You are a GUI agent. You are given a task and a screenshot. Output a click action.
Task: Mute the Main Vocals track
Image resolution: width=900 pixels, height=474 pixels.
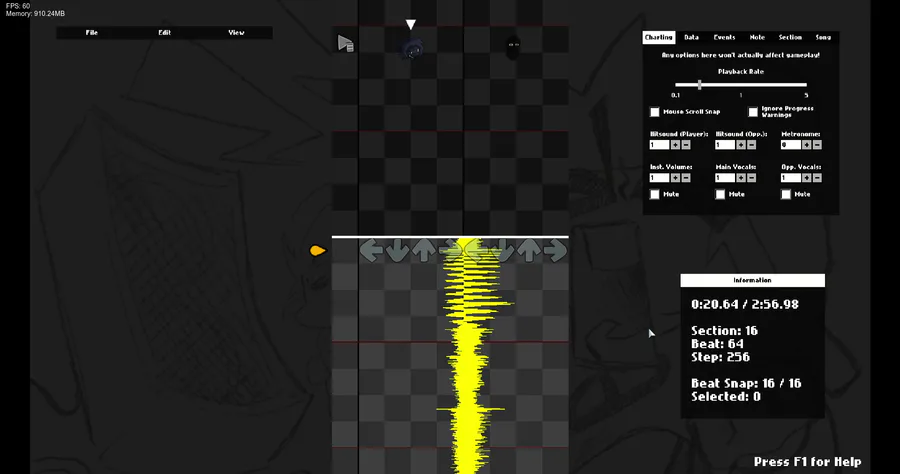[x=720, y=195]
